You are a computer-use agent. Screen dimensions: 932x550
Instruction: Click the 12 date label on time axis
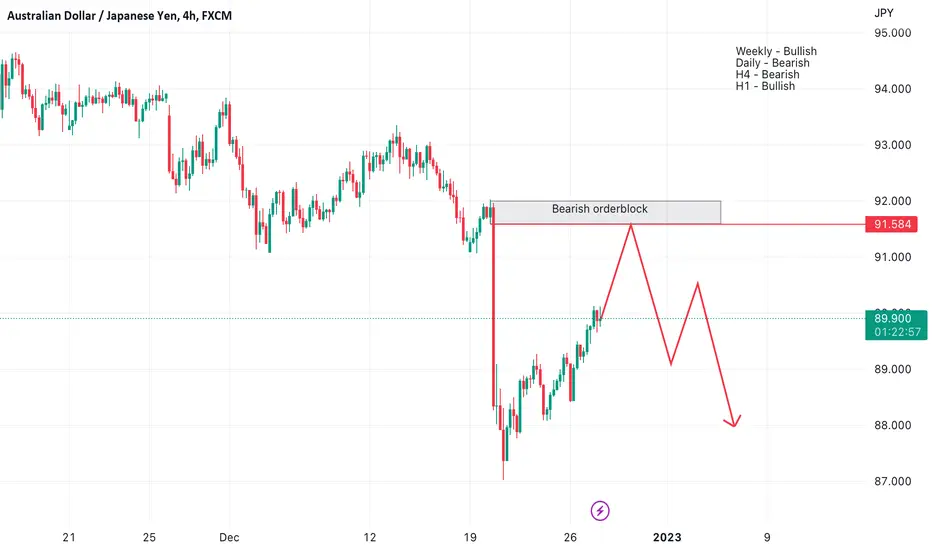point(370,538)
